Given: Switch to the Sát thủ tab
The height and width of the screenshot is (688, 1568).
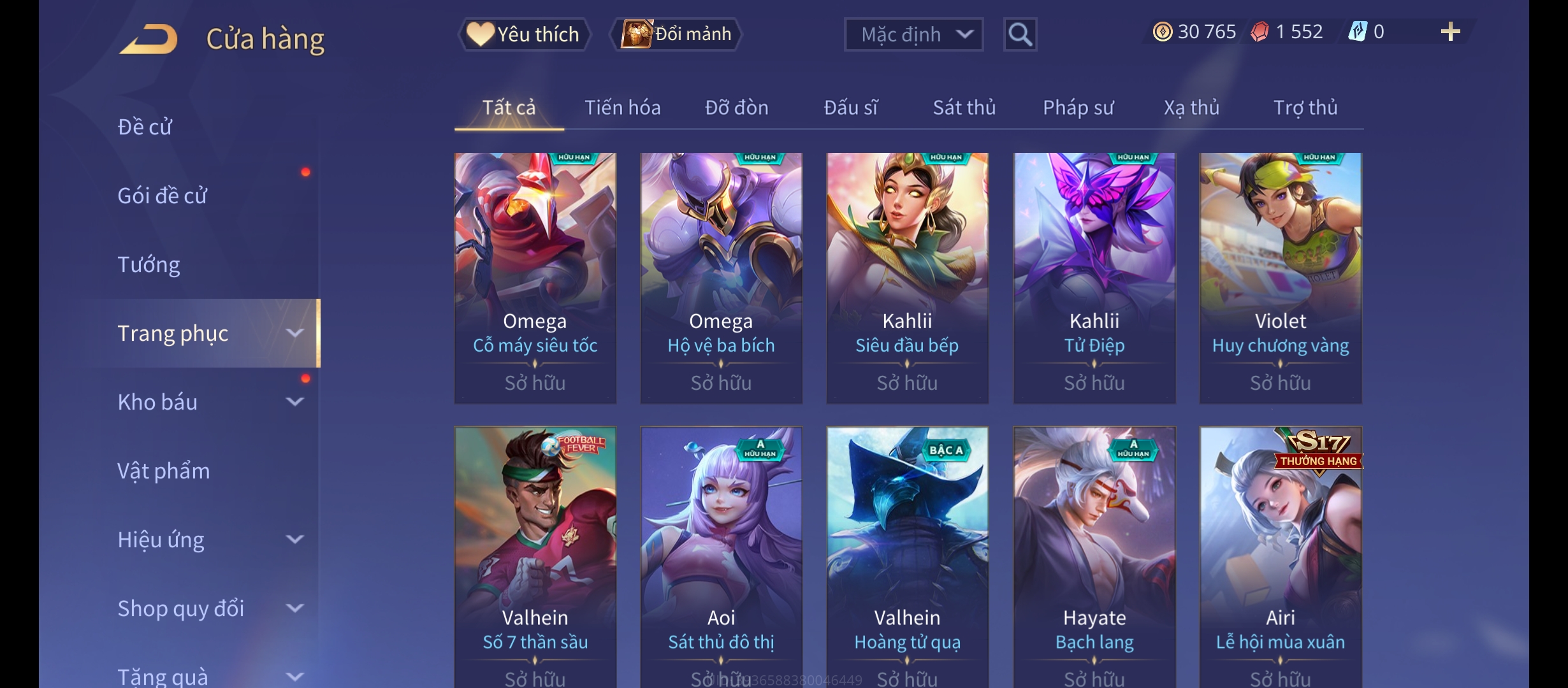Looking at the screenshot, I should [x=964, y=108].
